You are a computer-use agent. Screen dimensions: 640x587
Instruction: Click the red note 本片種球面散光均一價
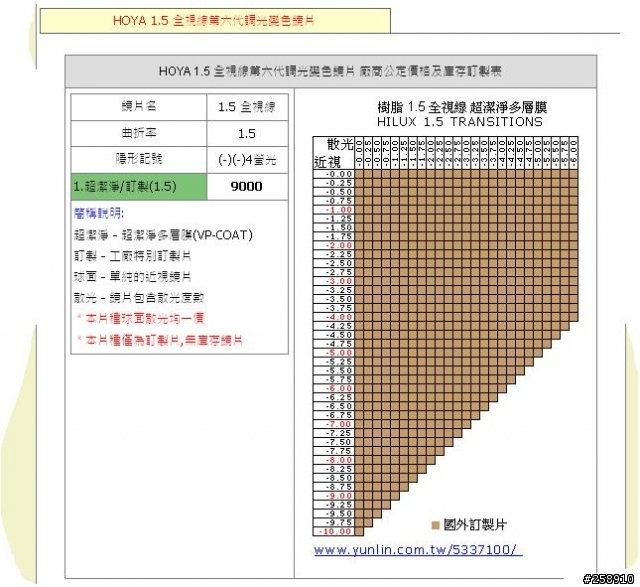coord(141,318)
